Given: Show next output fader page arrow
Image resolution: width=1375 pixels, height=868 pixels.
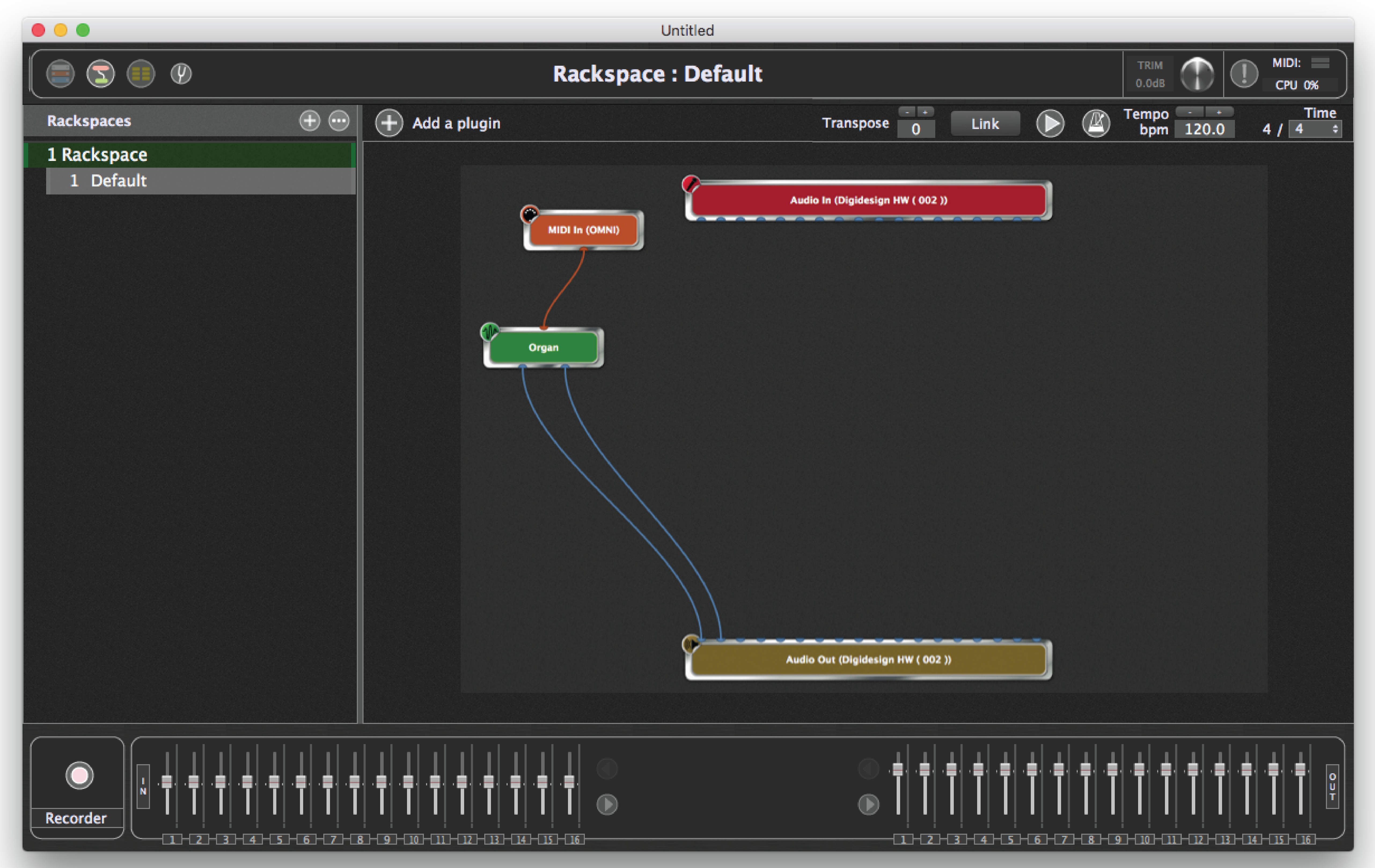Looking at the screenshot, I should [x=868, y=804].
